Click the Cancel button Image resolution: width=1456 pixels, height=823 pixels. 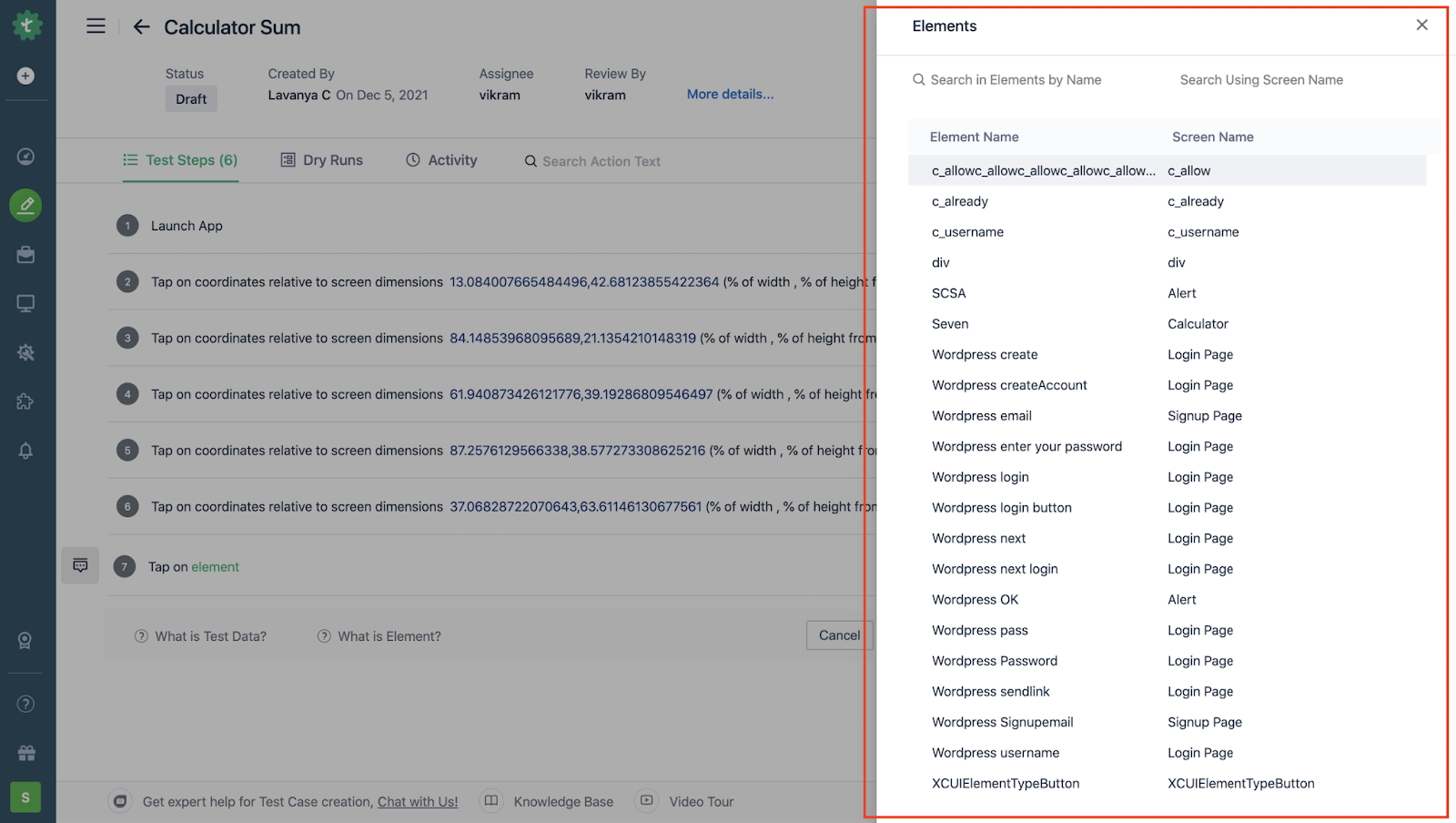click(839, 635)
